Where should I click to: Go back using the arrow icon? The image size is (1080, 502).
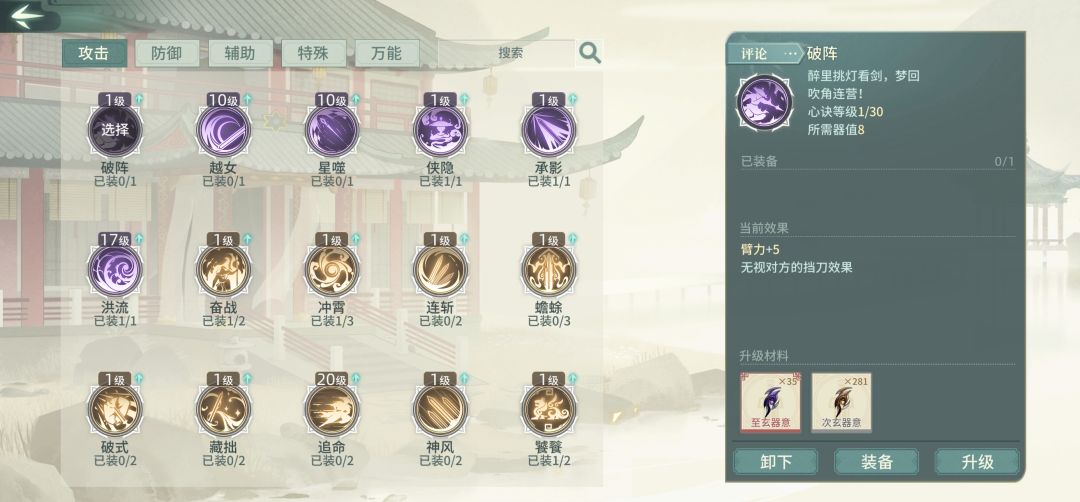pyautogui.click(x=27, y=16)
